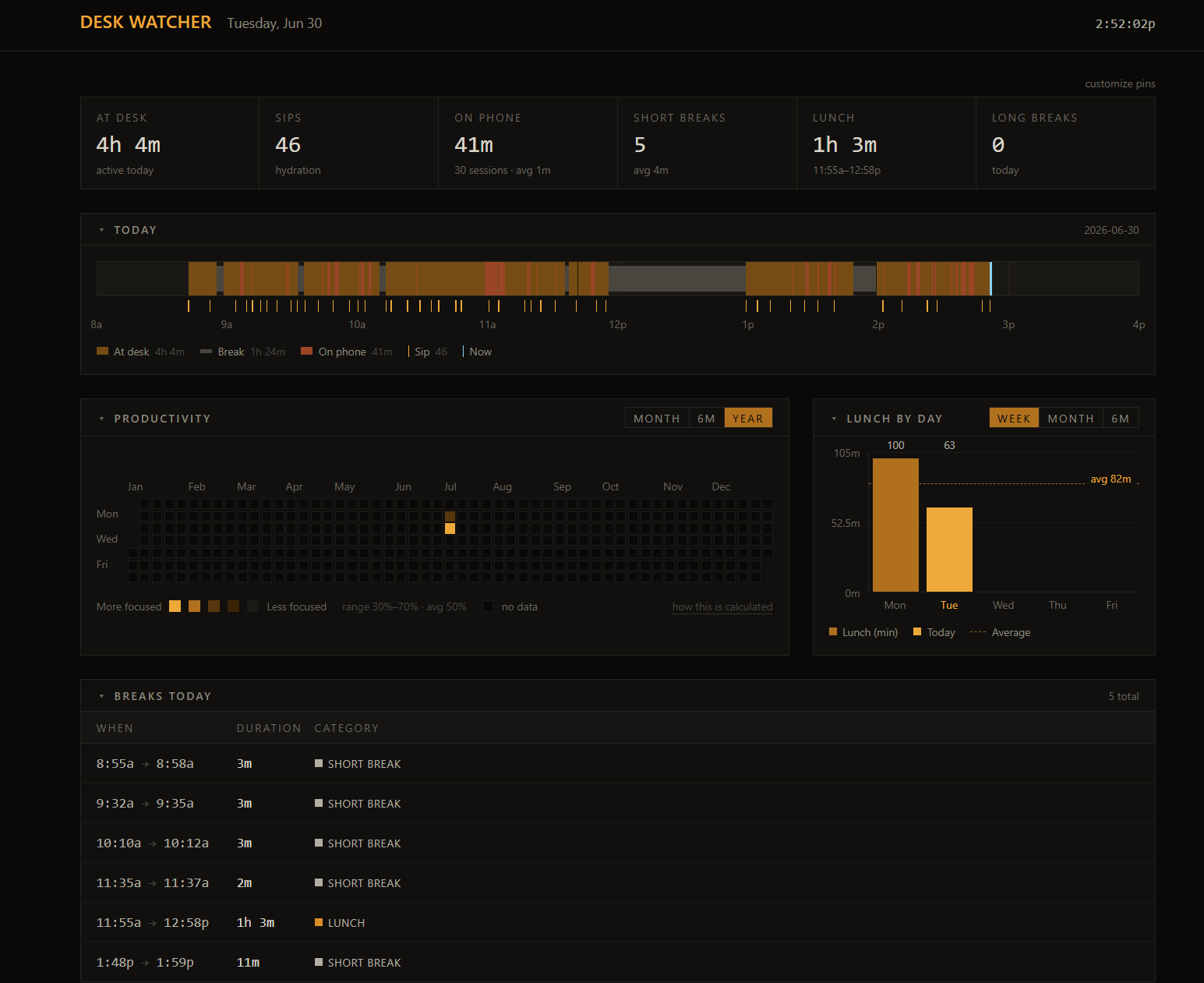
Task: Click the Today legend swatch in lunch chart
Action: click(917, 631)
